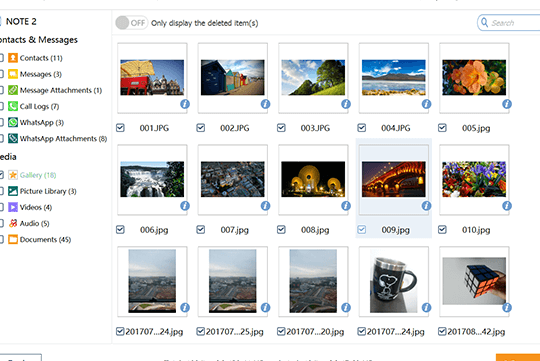This screenshot has width=540, height=361.
Task: Open the Contacts category icon
Action: (x=13, y=58)
